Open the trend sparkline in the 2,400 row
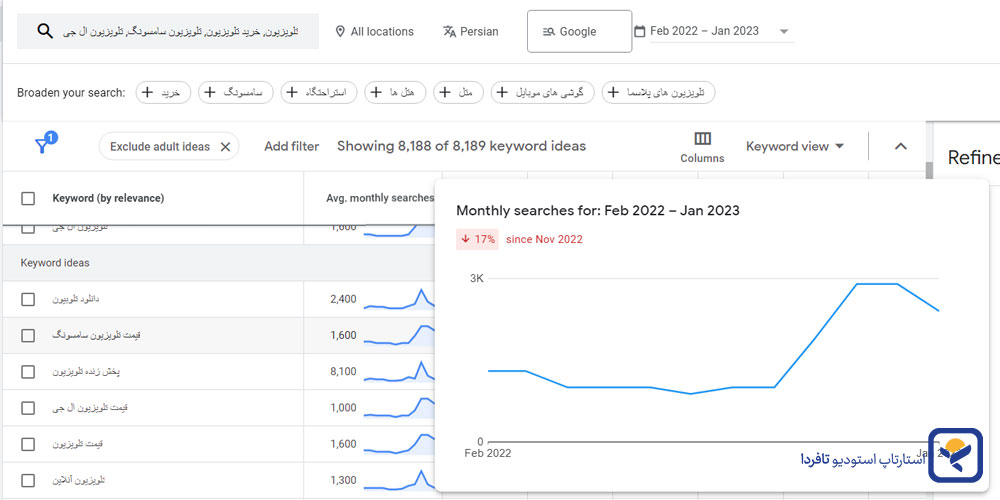The height and width of the screenshot is (500, 1000). (x=399, y=299)
